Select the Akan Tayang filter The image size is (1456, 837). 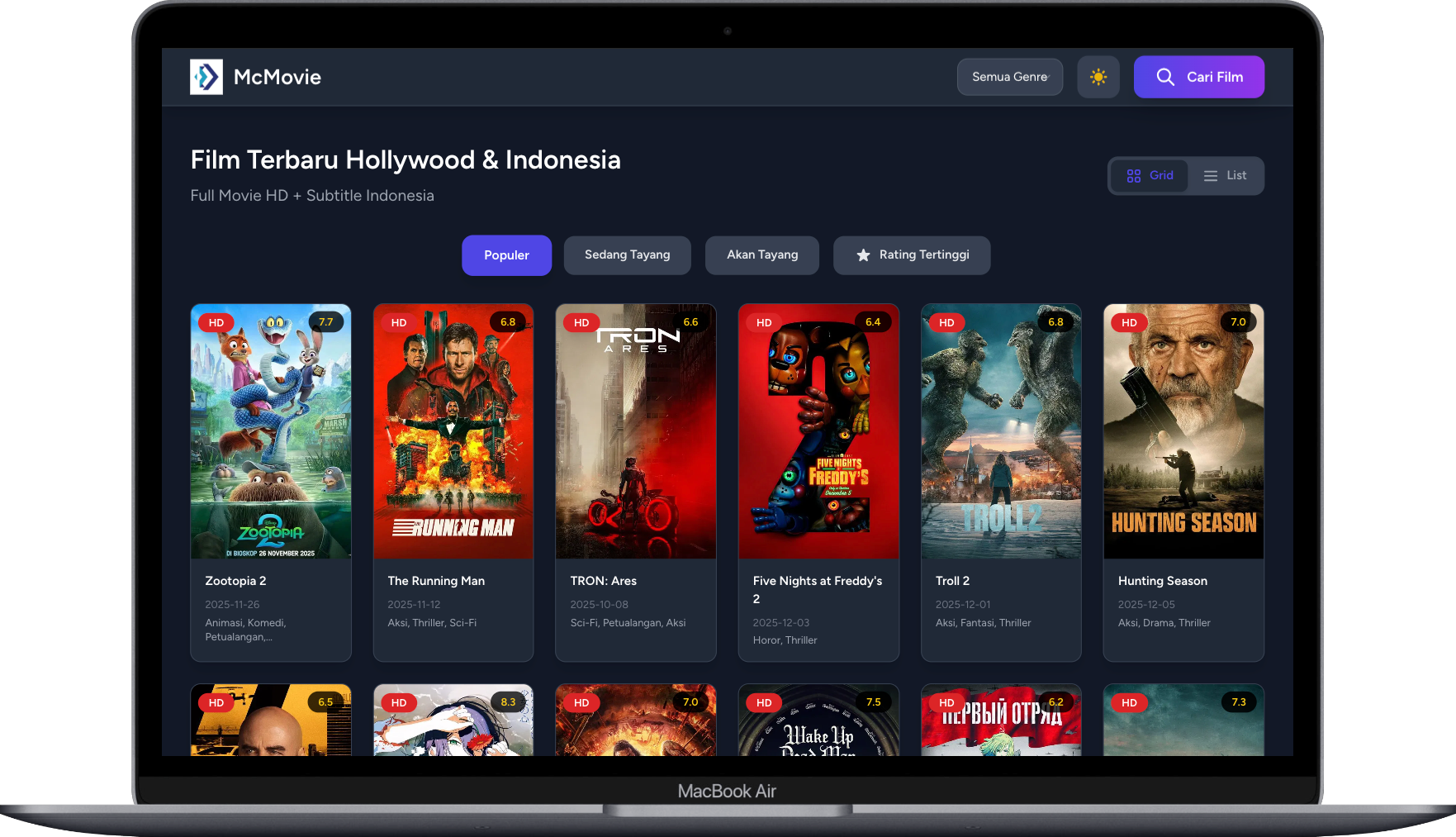[761, 255]
